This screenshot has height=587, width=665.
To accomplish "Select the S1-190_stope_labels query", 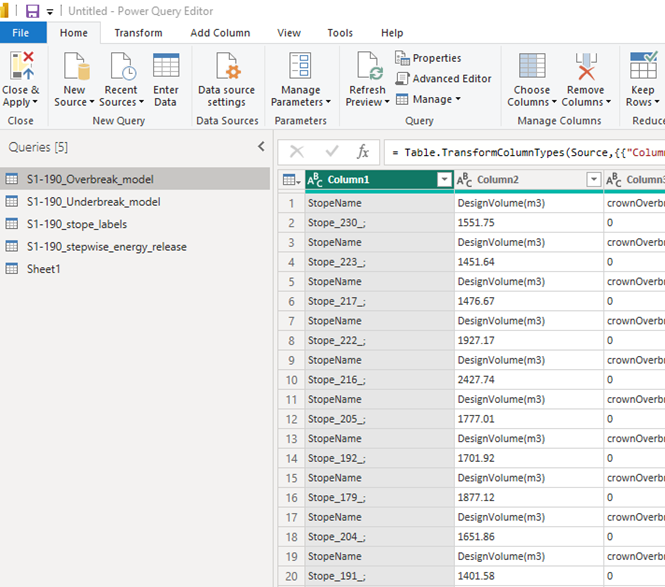I will (135, 224).
